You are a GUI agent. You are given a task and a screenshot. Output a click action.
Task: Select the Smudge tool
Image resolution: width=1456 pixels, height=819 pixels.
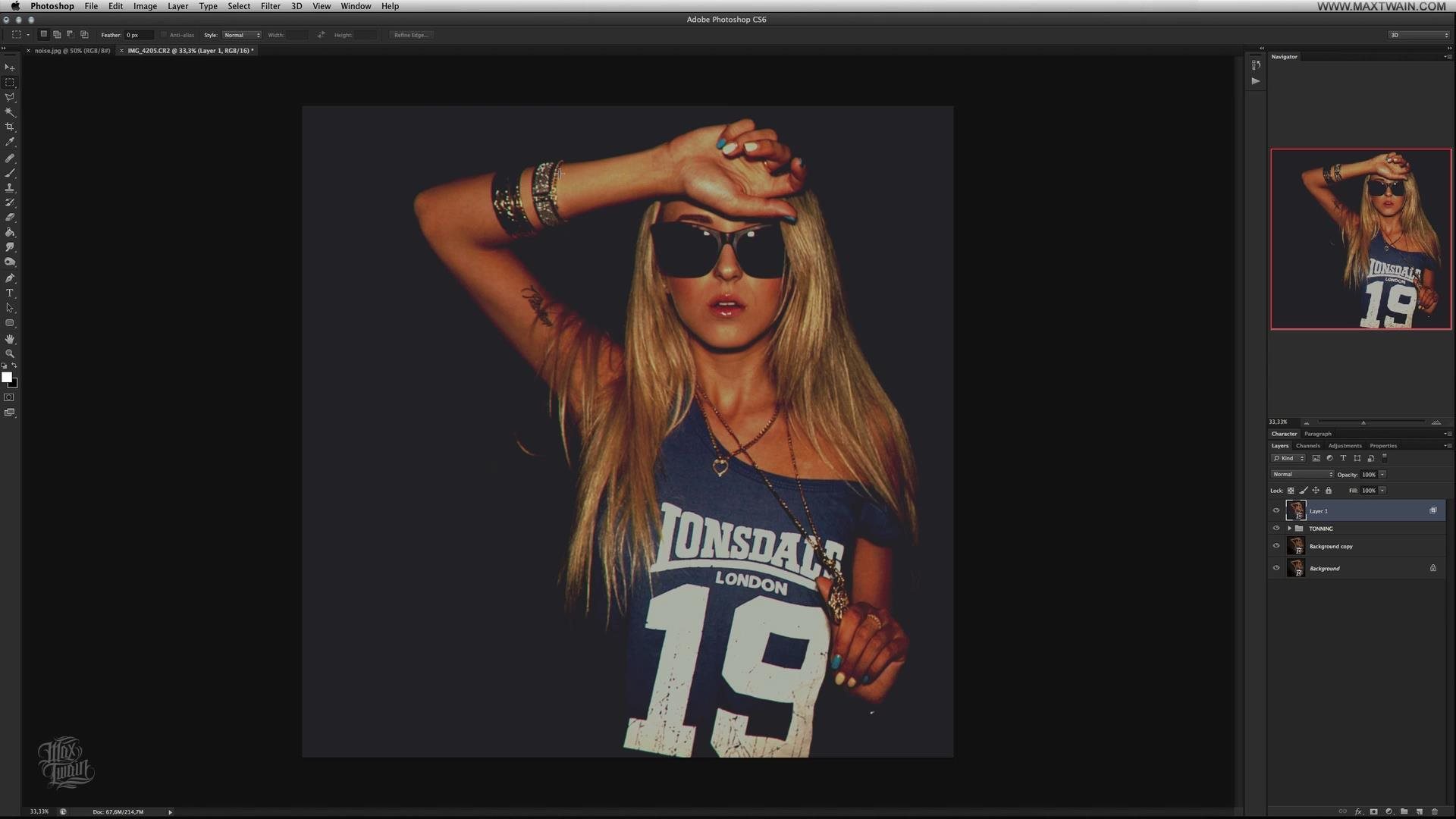10,247
